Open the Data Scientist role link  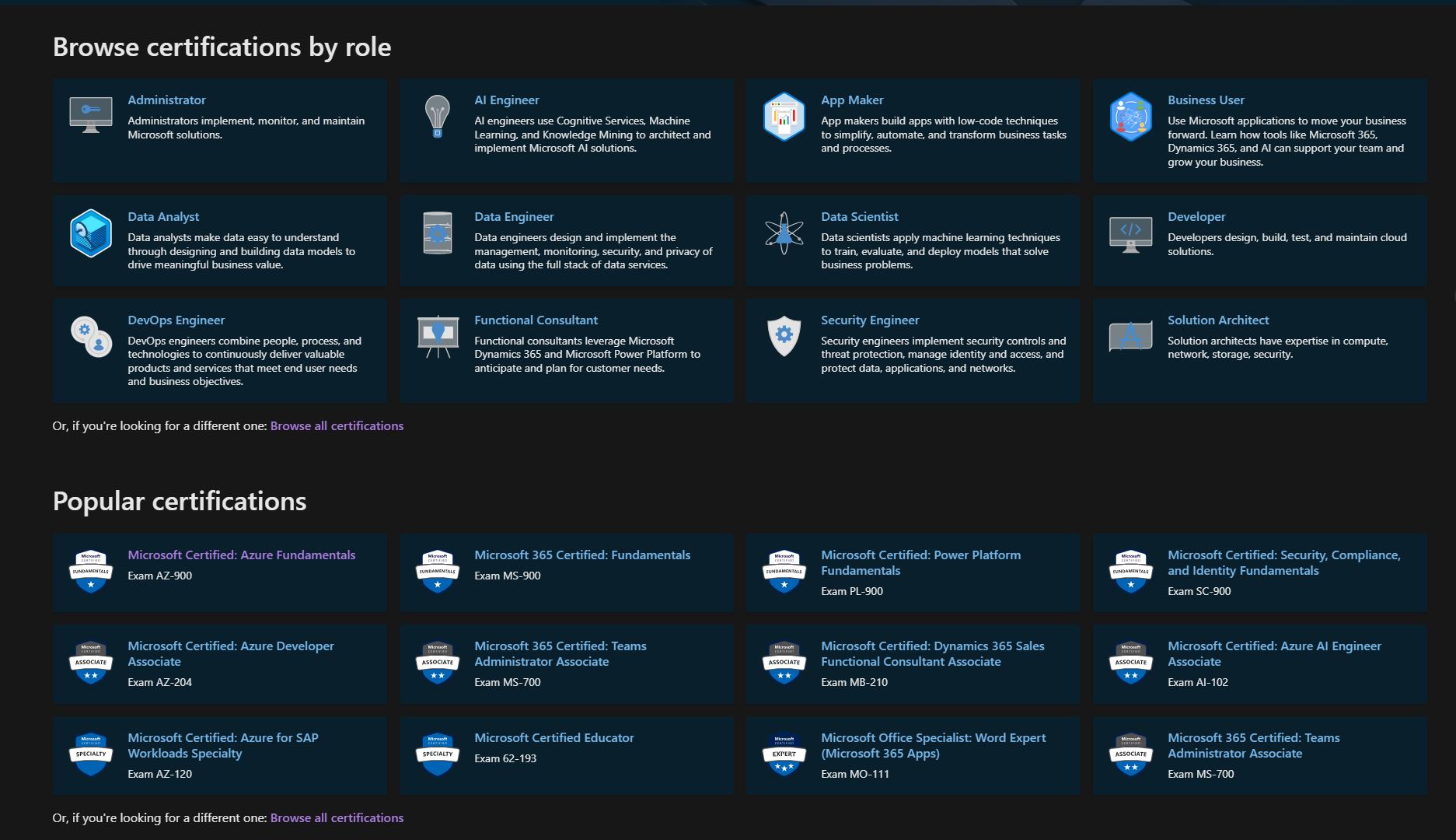860,217
